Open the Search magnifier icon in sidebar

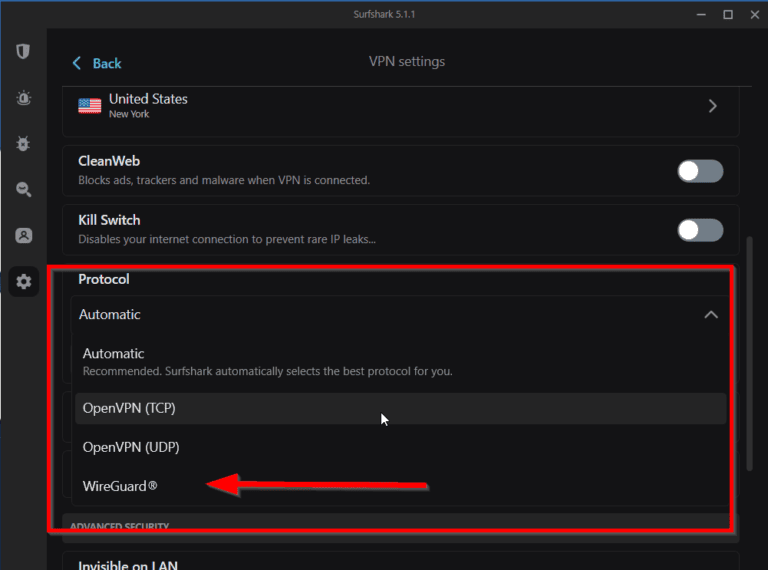[23, 190]
